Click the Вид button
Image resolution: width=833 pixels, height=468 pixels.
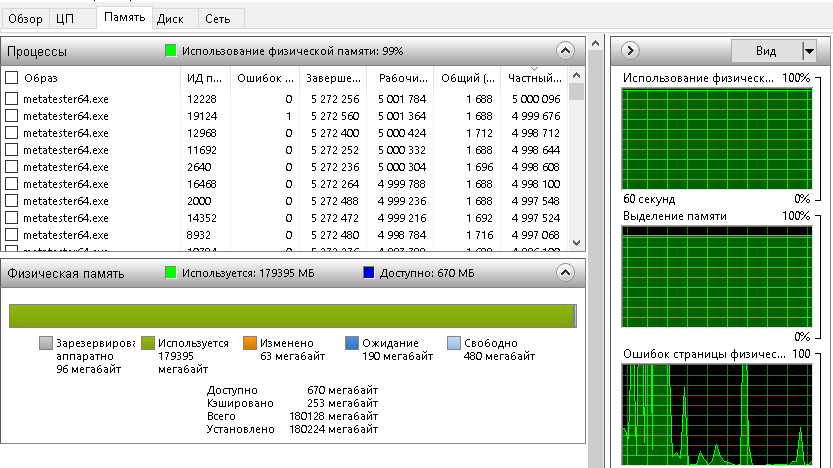766,51
